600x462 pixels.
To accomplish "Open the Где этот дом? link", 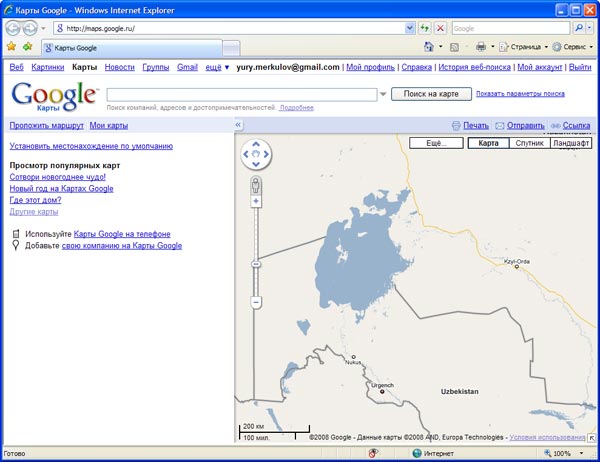I will coord(35,200).
